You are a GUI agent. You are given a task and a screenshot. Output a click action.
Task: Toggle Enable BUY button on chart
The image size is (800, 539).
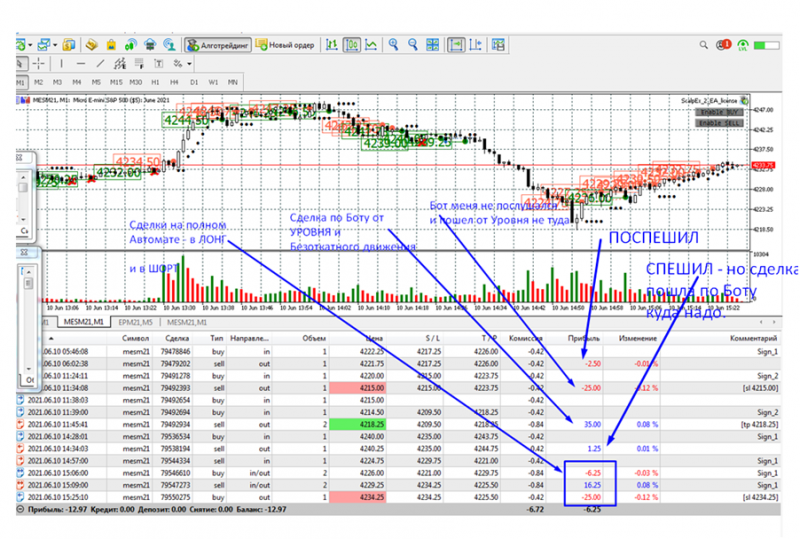(x=719, y=112)
